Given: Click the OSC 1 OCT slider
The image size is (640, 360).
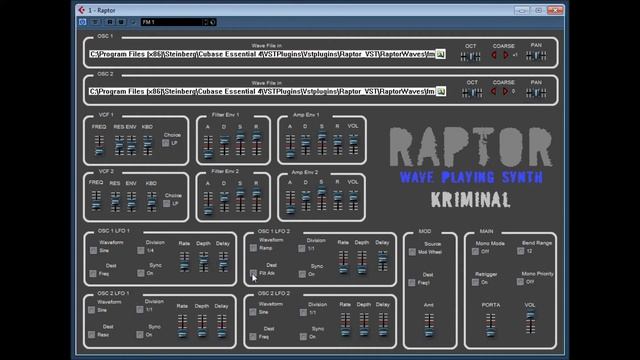Looking at the screenshot, I should coord(471,56).
